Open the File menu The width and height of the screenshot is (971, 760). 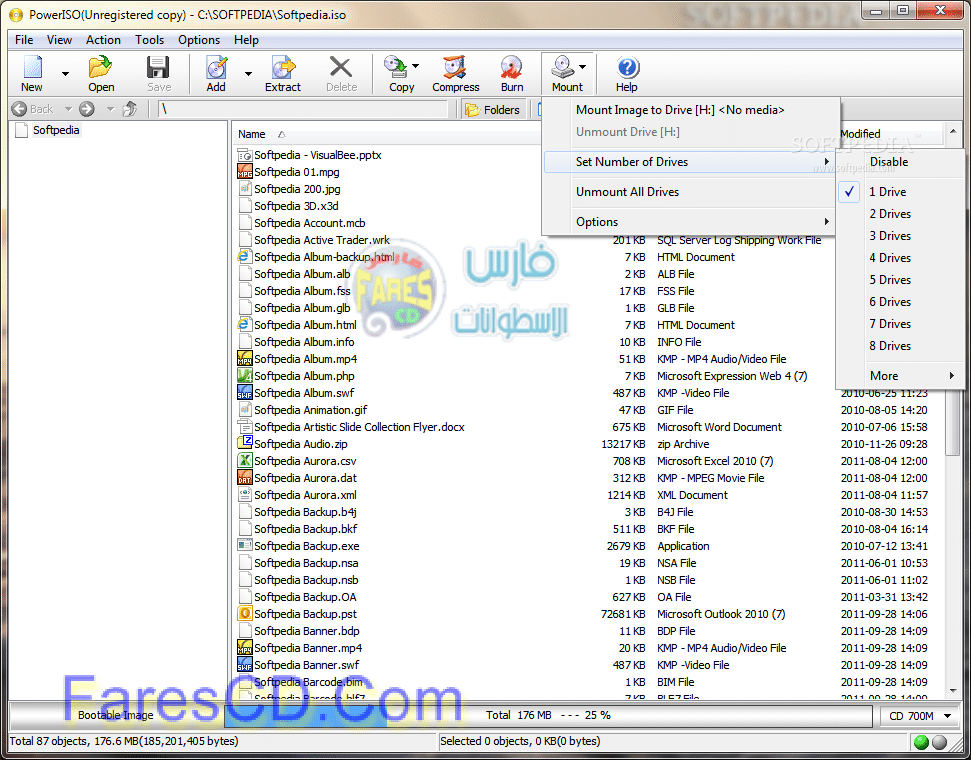coord(24,40)
